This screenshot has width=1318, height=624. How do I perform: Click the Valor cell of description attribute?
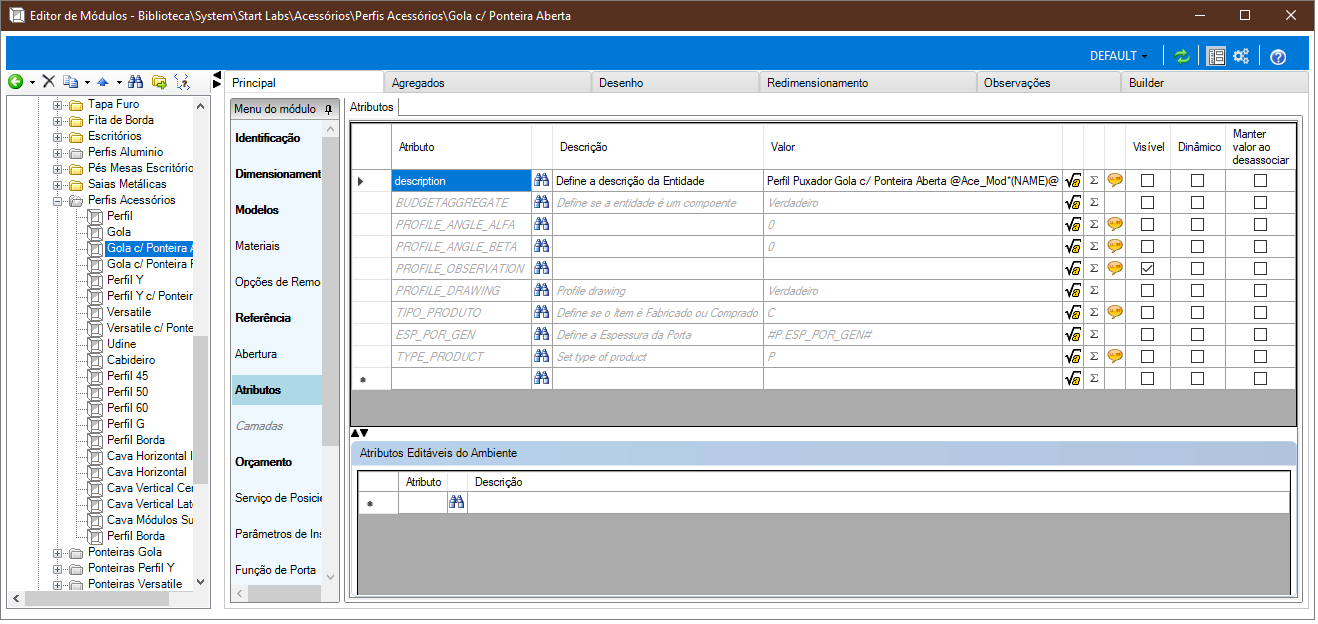point(912,181)
